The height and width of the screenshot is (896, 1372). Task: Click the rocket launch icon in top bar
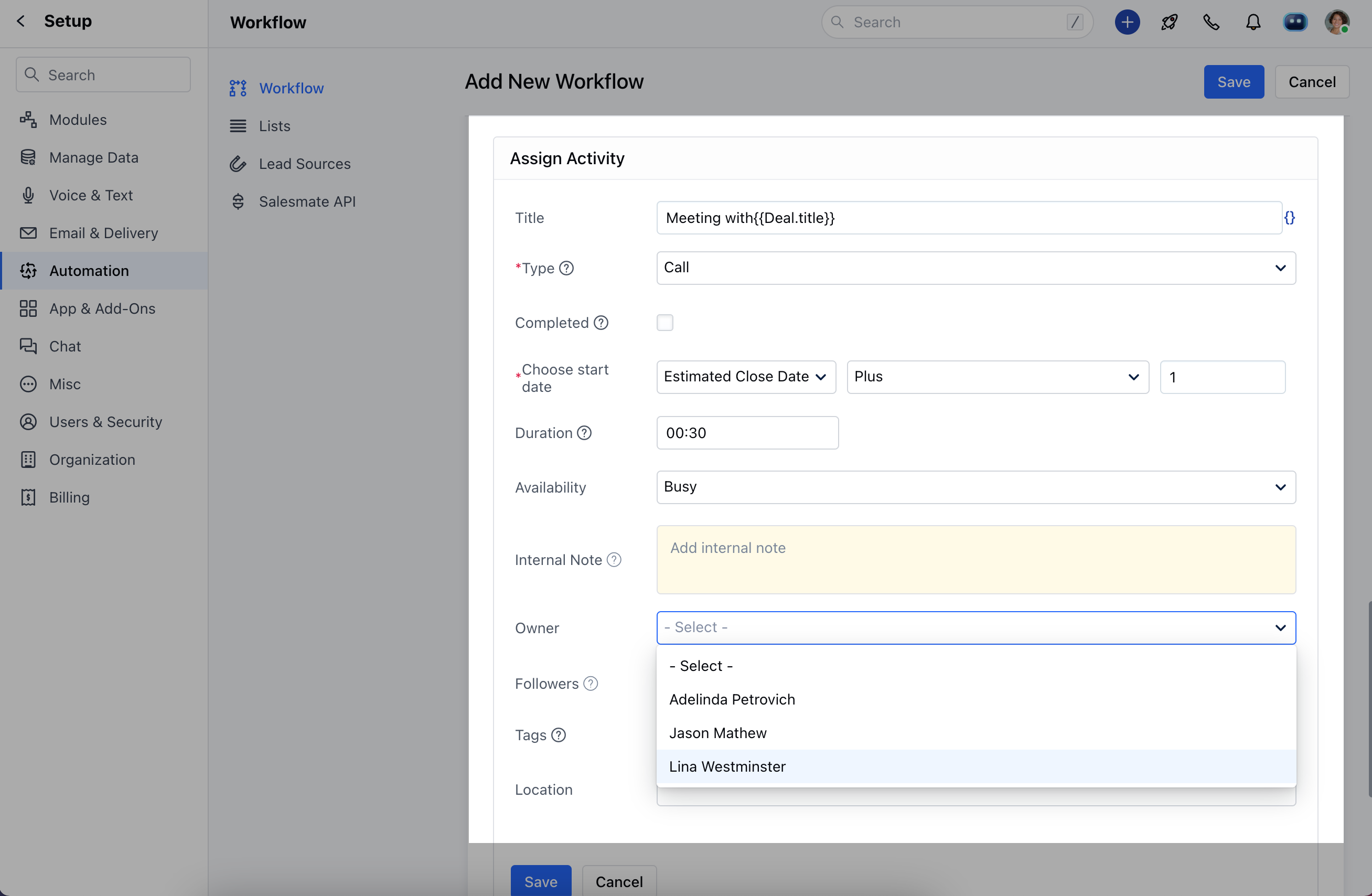1169,22
